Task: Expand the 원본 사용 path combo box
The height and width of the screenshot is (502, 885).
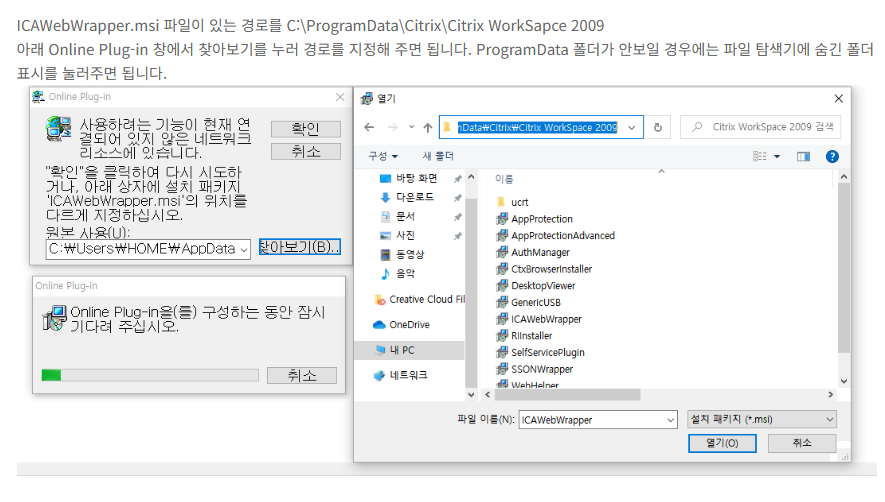Action: pyautogui.click(x=244, y=249)
